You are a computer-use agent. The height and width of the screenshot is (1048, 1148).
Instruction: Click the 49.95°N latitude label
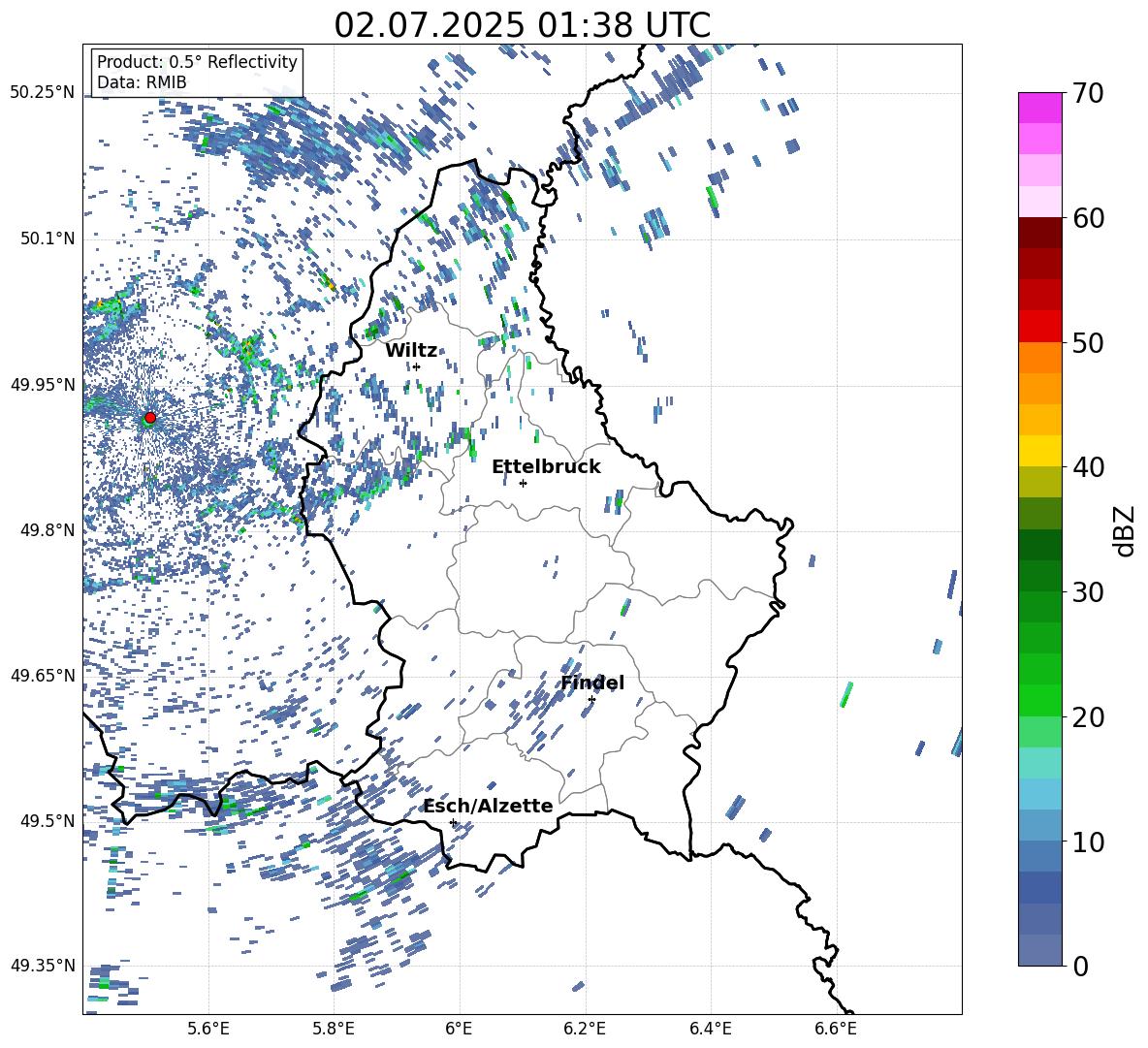[x=43, y=384]
